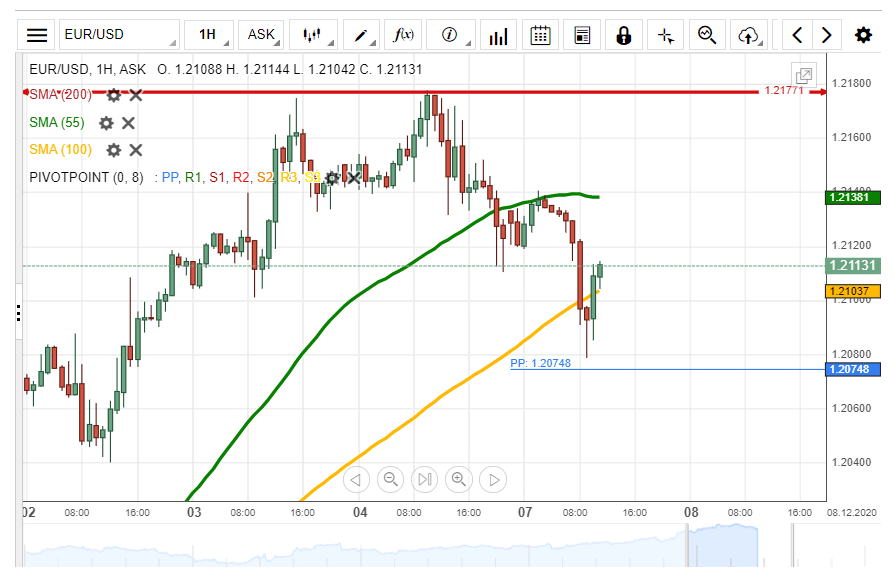
Task: Open the f(x) indicators menu
Action: 403,35
